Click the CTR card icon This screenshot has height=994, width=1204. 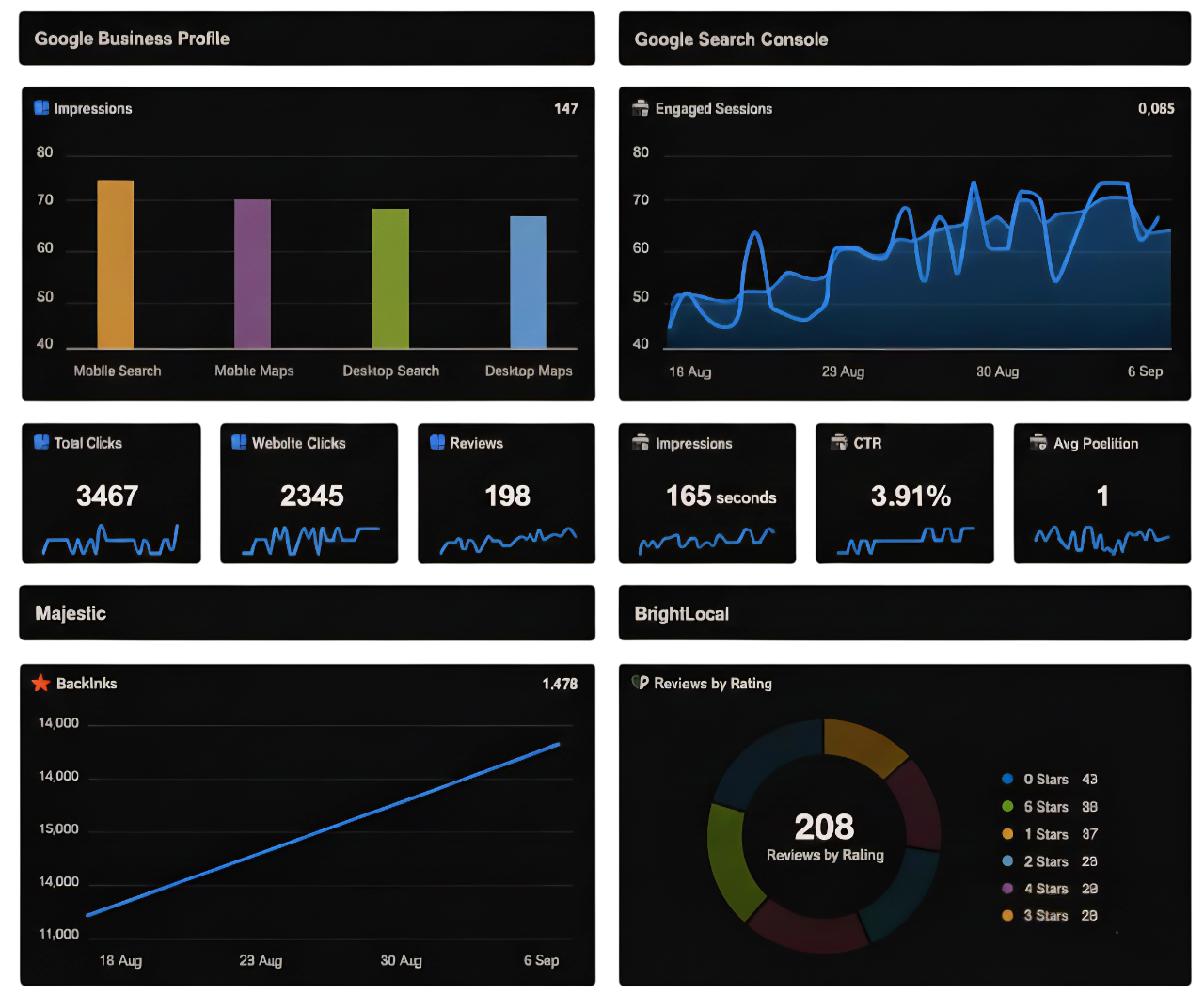(x=839, y=442)
